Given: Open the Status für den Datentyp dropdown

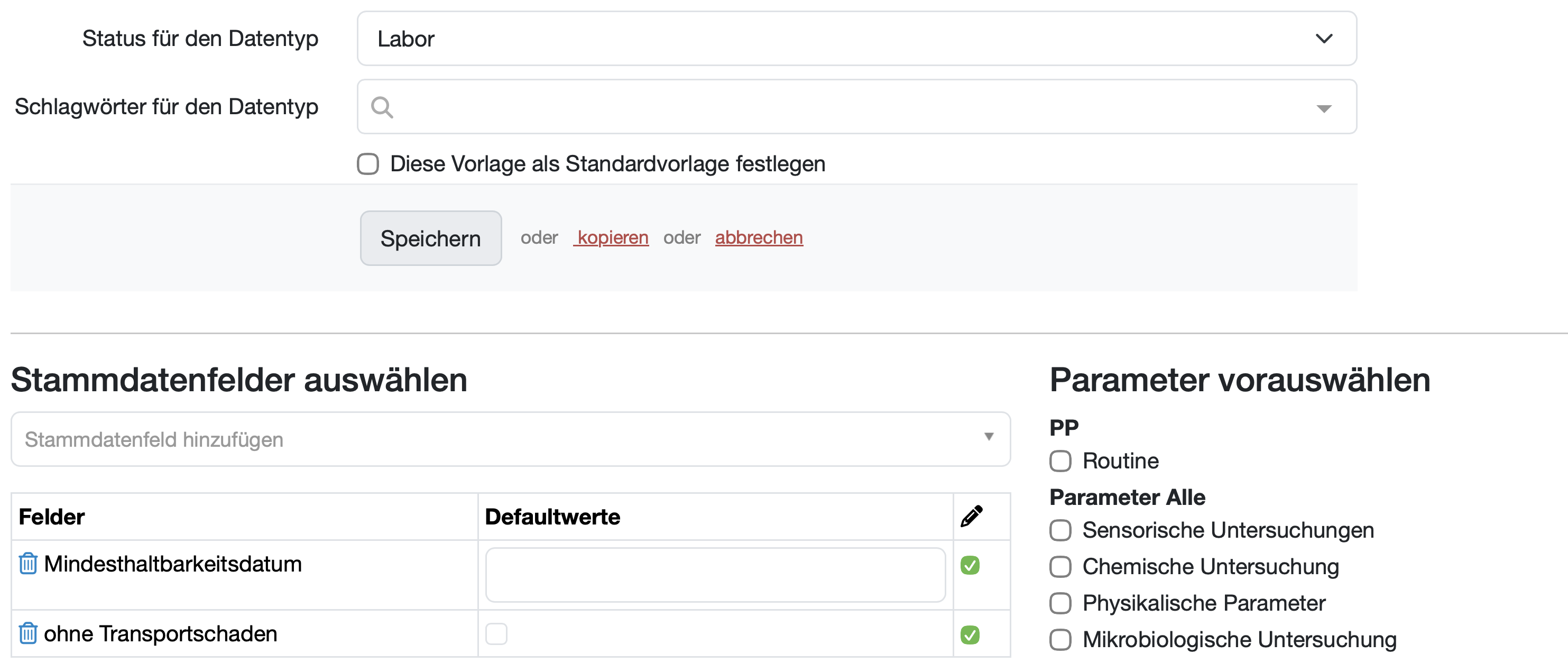Looking at the screenshot, I should pyautogui.click(x=856, y=39).
